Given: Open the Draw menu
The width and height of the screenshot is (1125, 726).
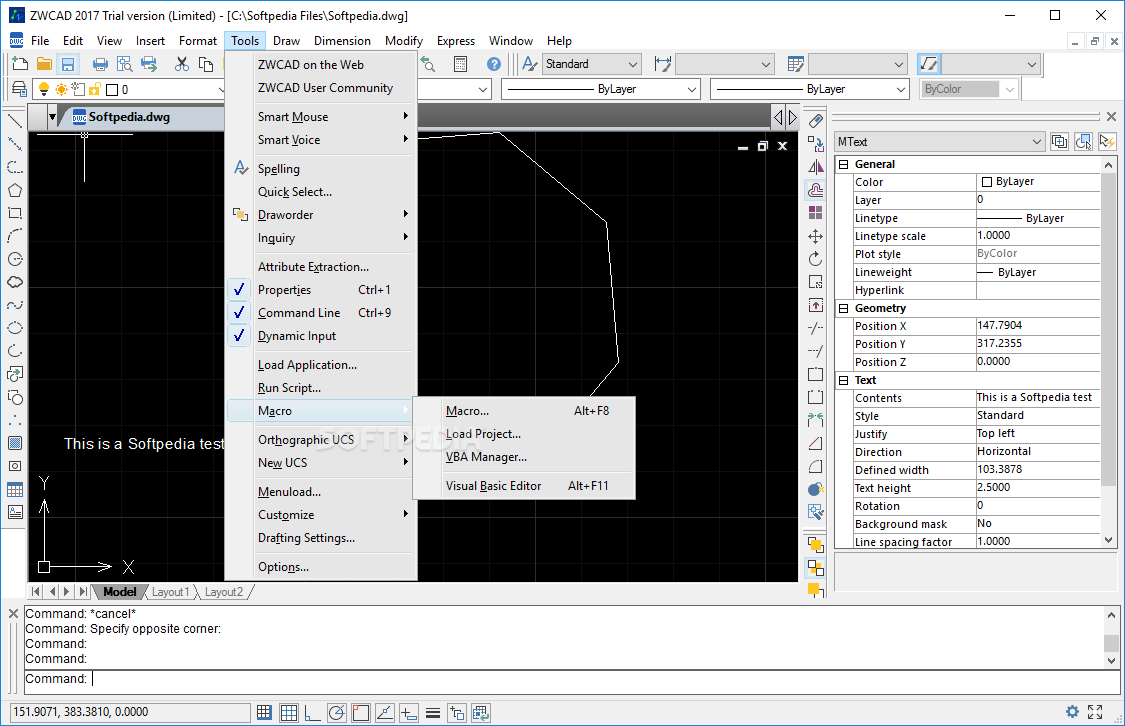Looking at the screenshot, I should pyautogui.click(x=286, y=41).
